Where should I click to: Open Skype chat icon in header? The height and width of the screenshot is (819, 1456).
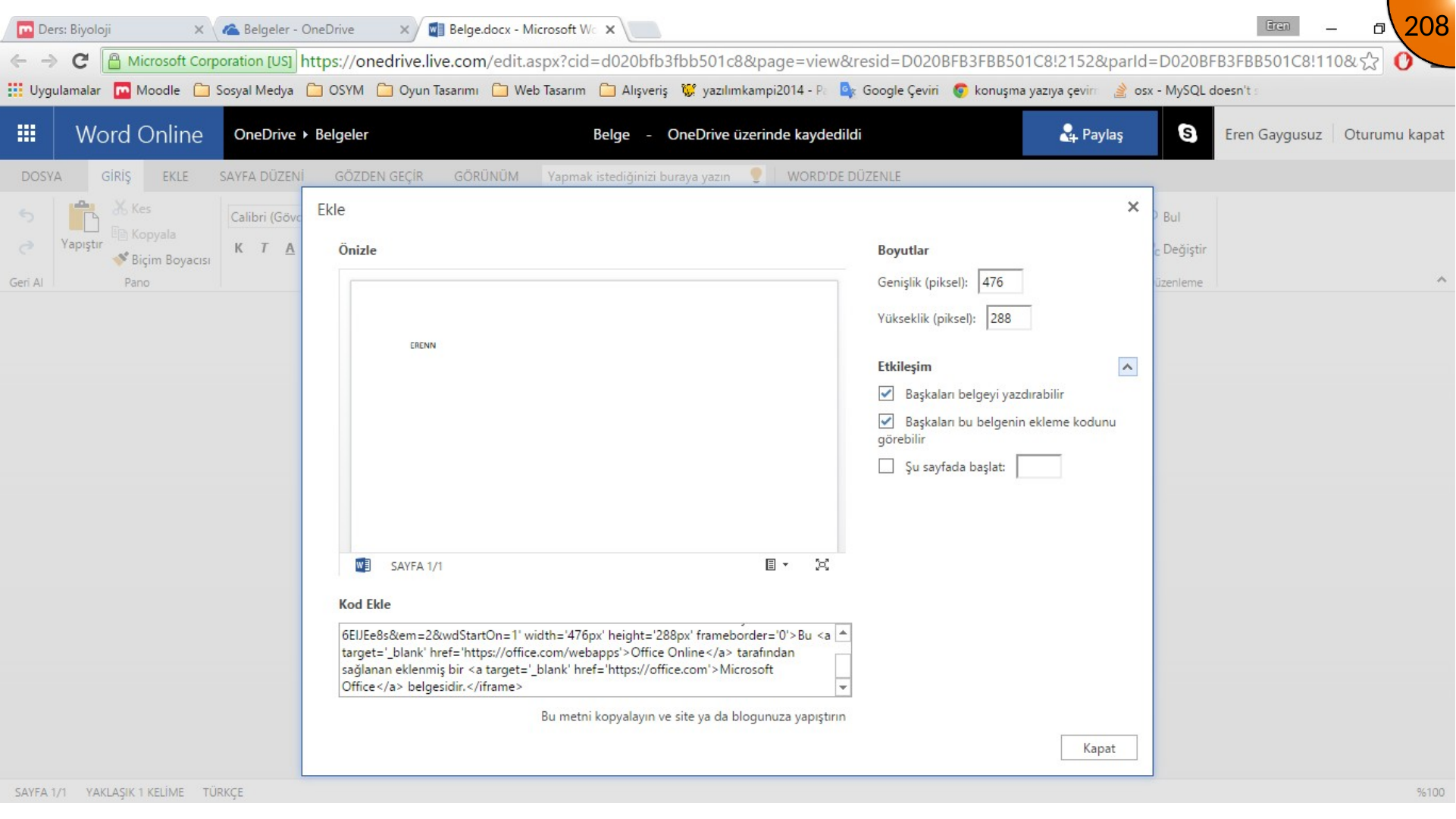[x=1187, y=134]
